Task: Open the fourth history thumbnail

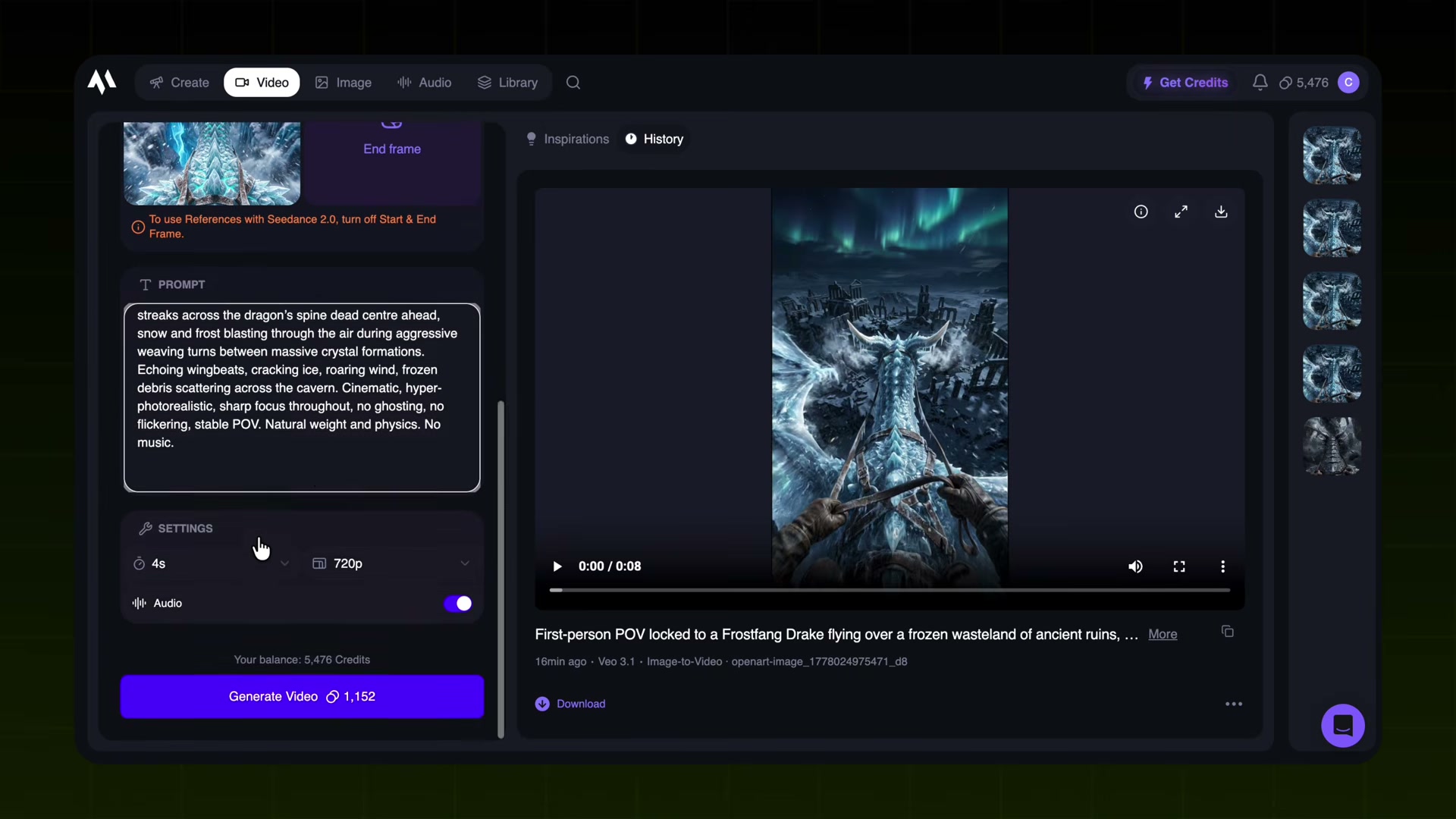Action: 1332,374
